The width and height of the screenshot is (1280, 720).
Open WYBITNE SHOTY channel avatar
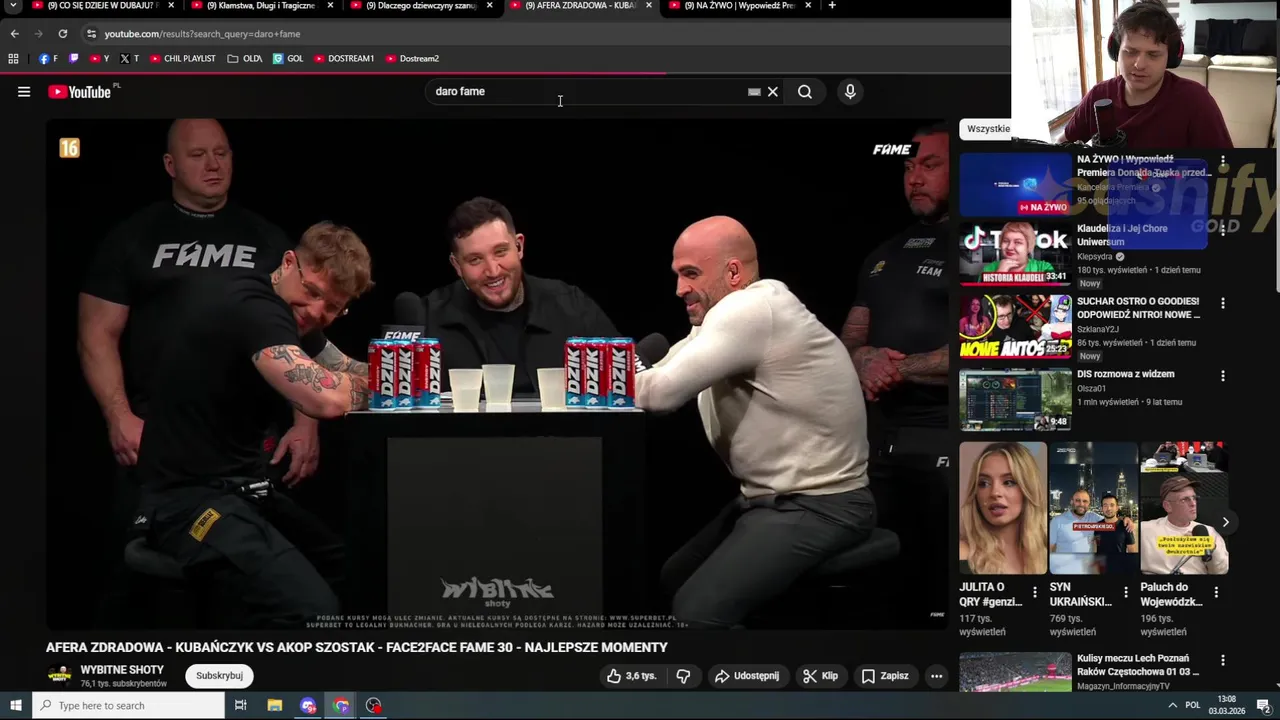coord(60,675)
